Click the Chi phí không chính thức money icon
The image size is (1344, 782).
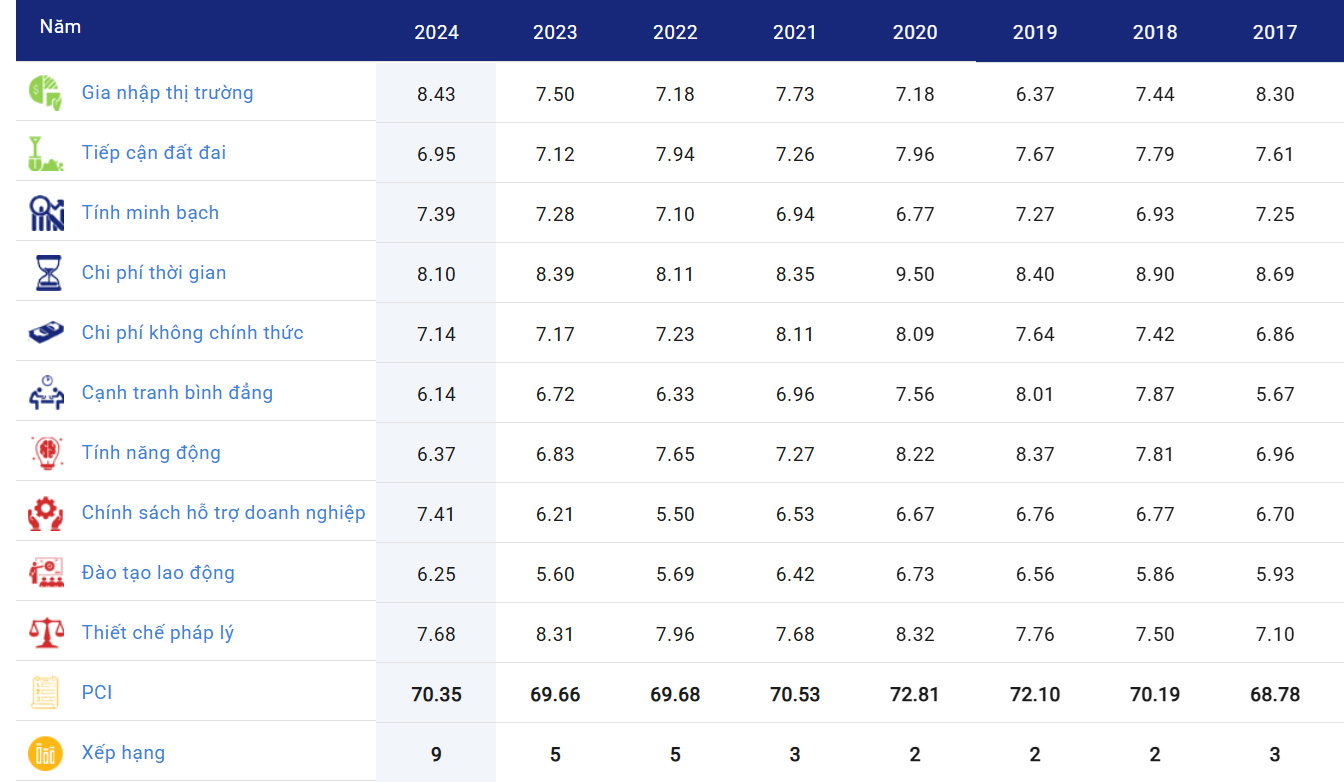tap(46, 333)
